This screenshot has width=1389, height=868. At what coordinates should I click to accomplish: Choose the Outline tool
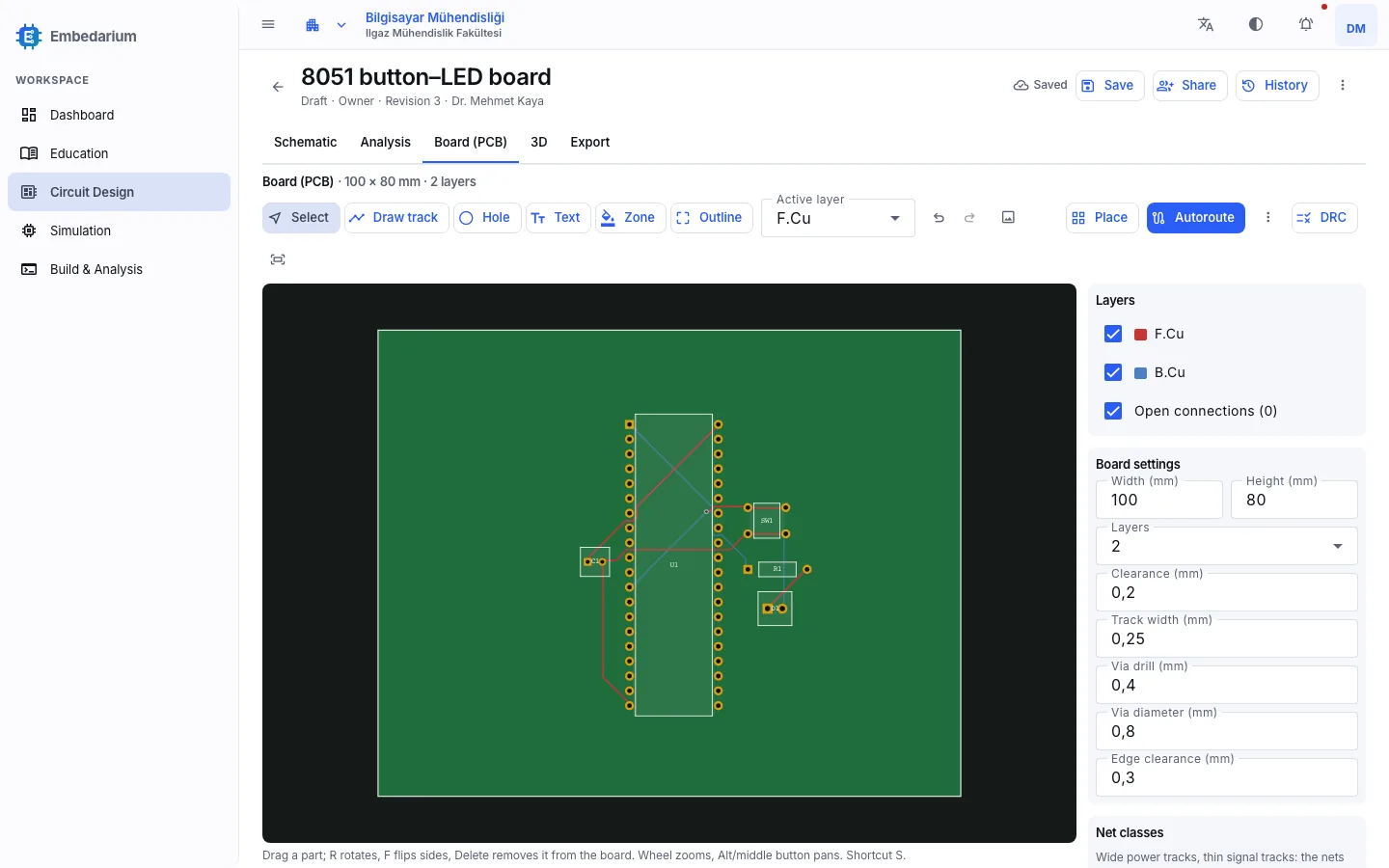tap(711, 218)
